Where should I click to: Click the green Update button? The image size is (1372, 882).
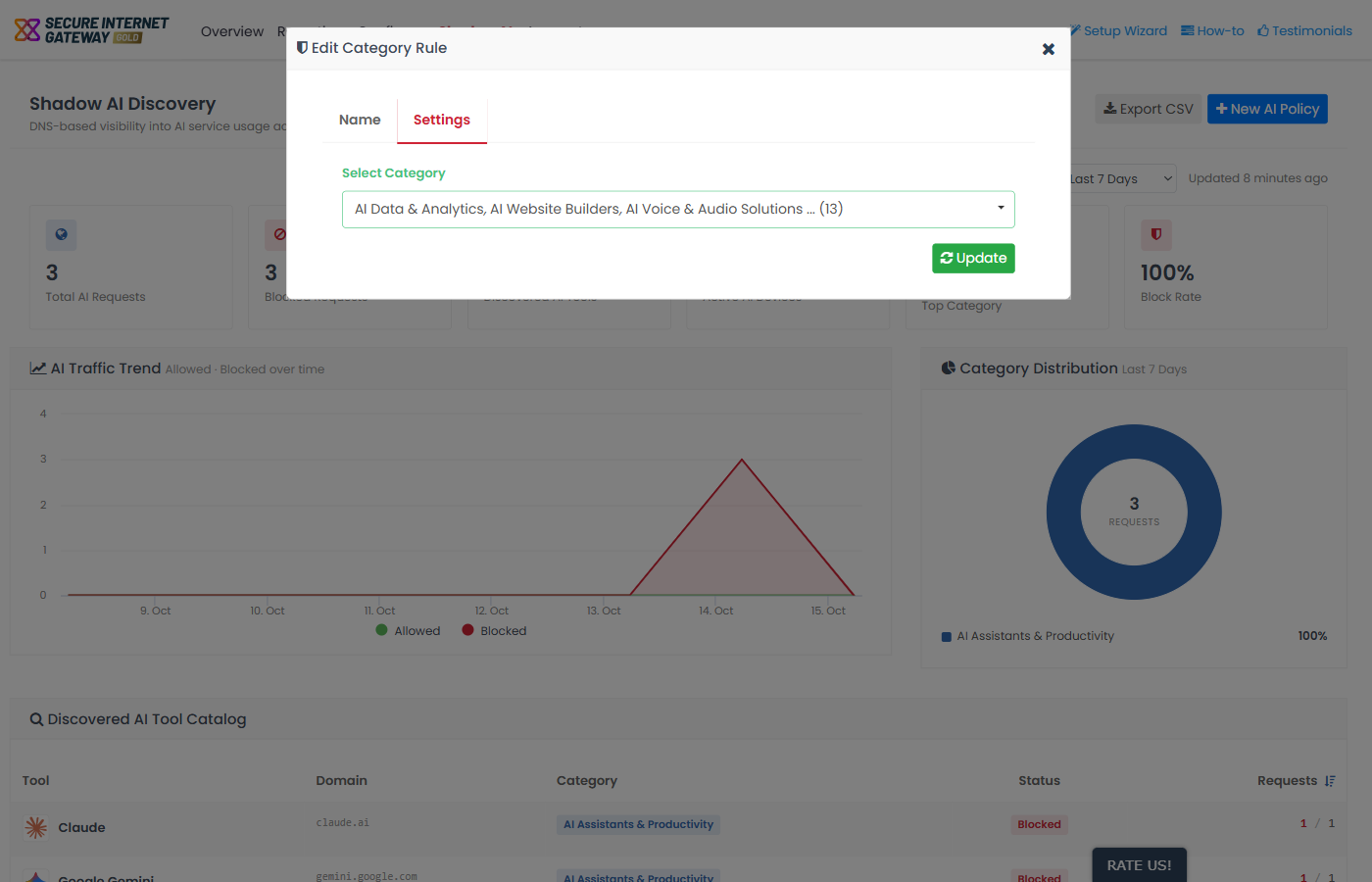[973, 258]
